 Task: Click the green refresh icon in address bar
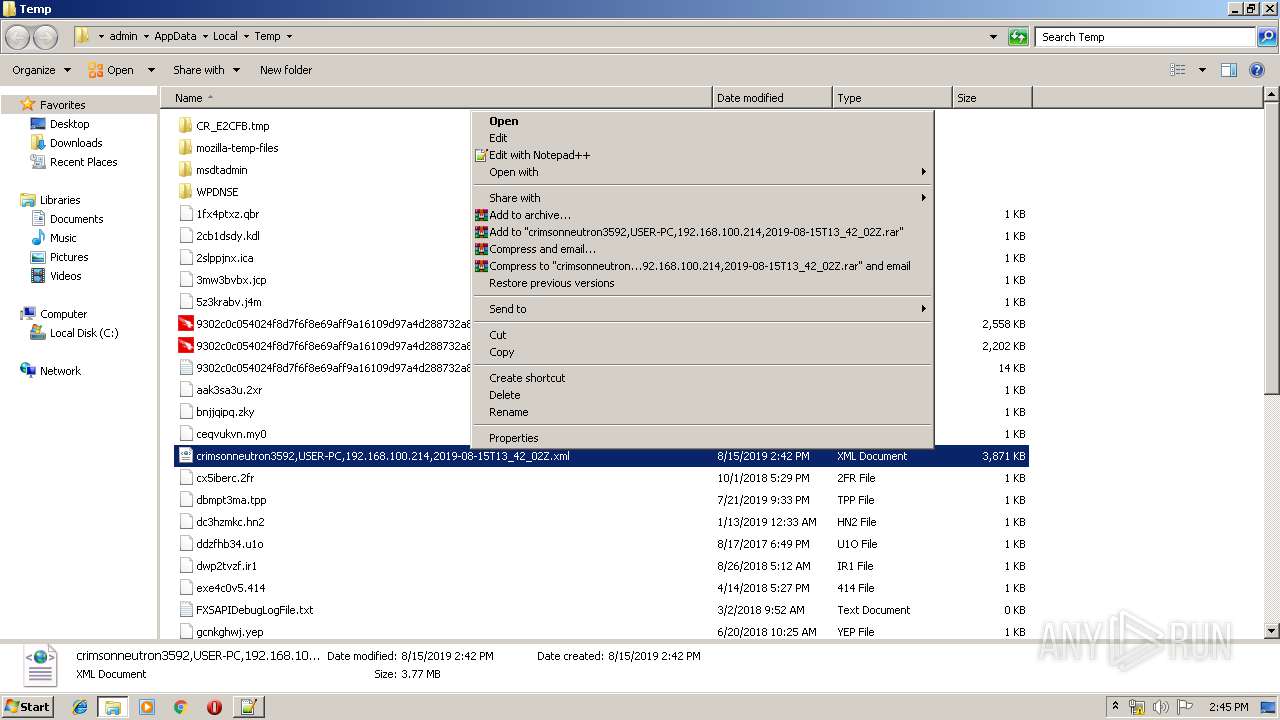click(x=1018, y=37)
